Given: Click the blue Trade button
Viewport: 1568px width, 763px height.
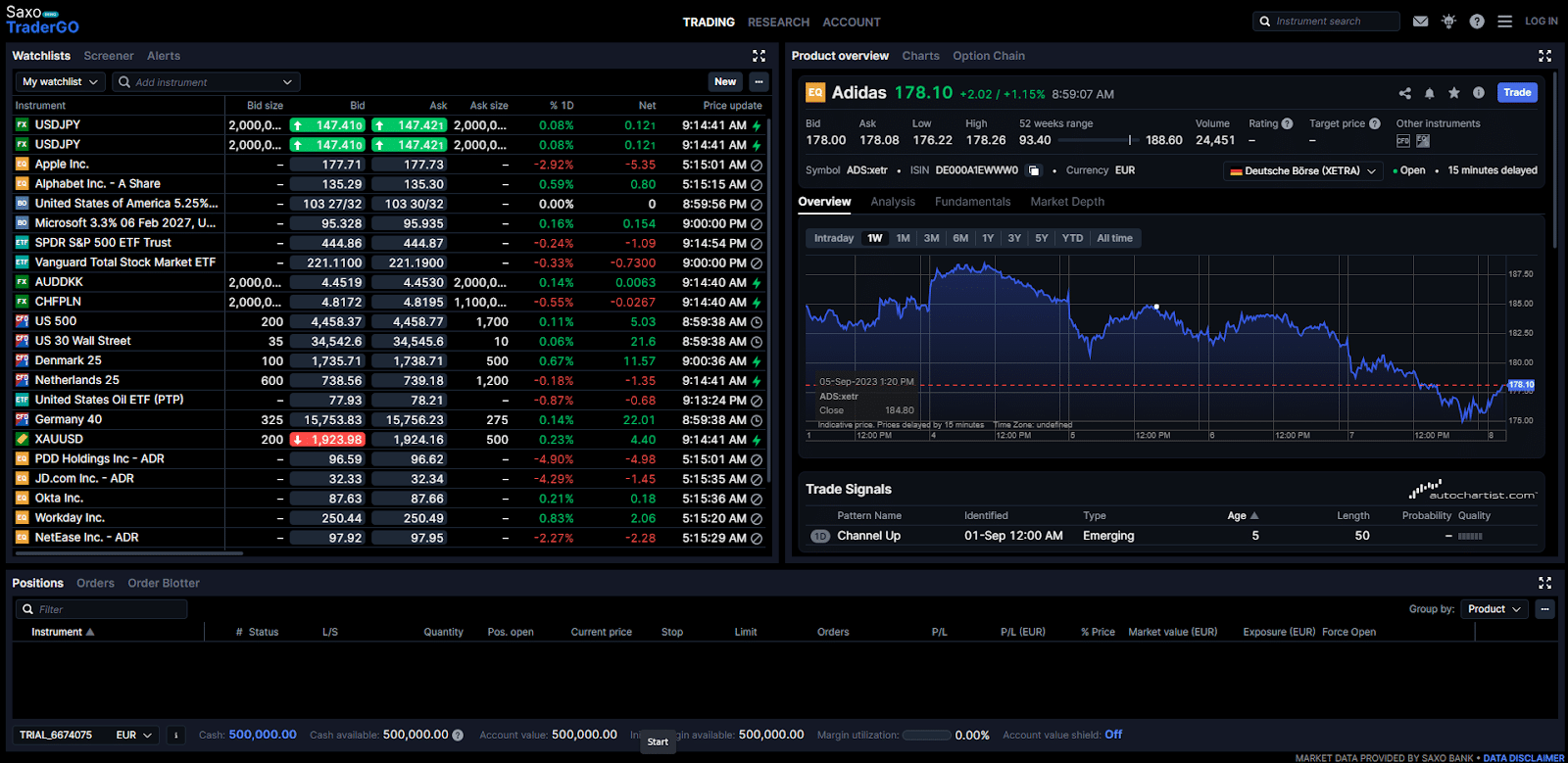Looking at the screenshot, I should pos(1517,93).
